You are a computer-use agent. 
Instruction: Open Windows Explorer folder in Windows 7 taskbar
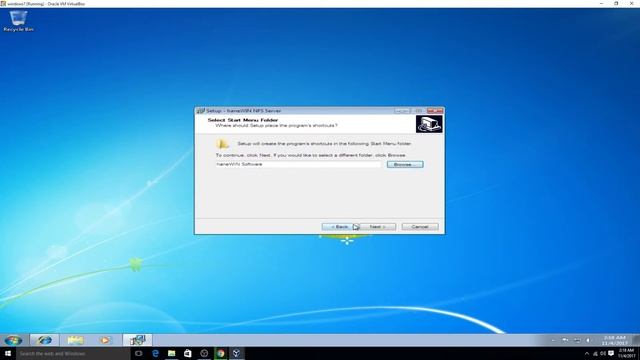75,340
